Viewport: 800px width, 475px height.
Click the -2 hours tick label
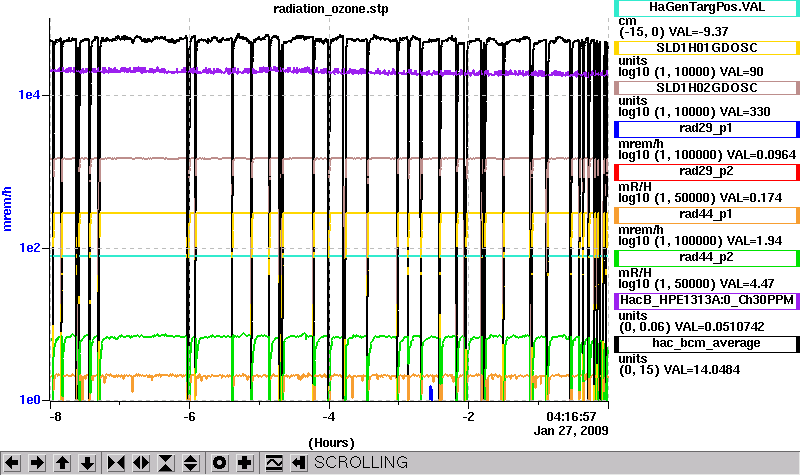pos(468,417)
